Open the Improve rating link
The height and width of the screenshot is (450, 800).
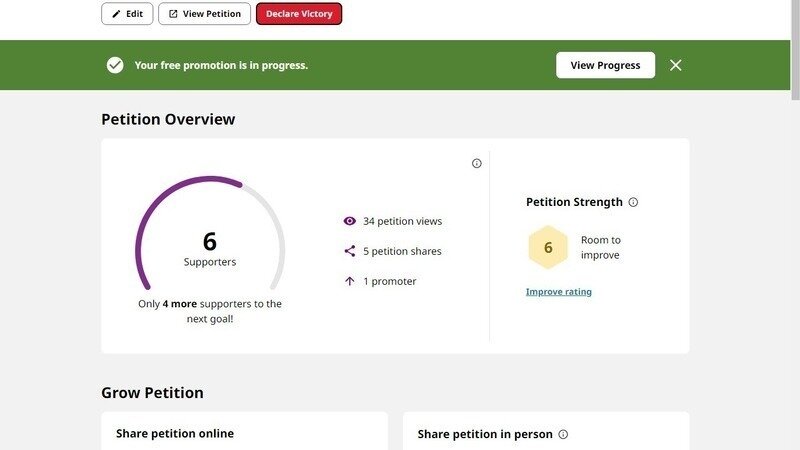pyautogui.click(x=559, y=292)
